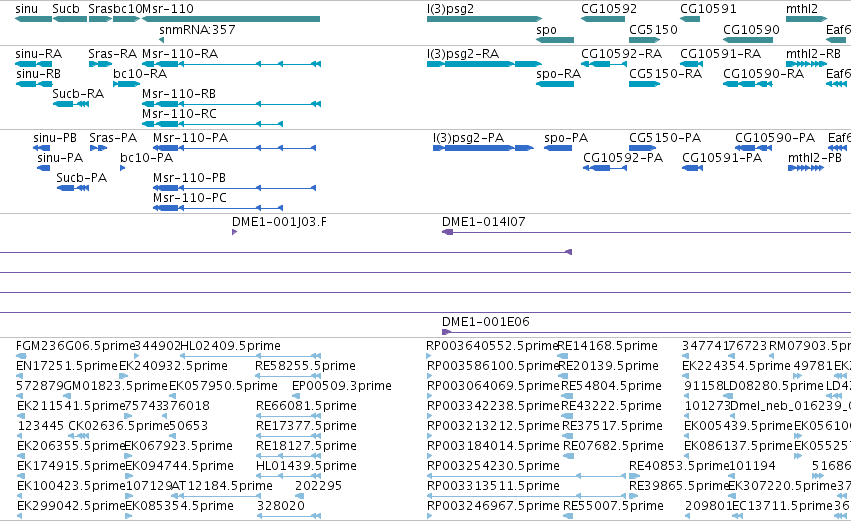Select the DME1-001J03.F feature
This screenshot has width=851, height=521.
[234, 232]
